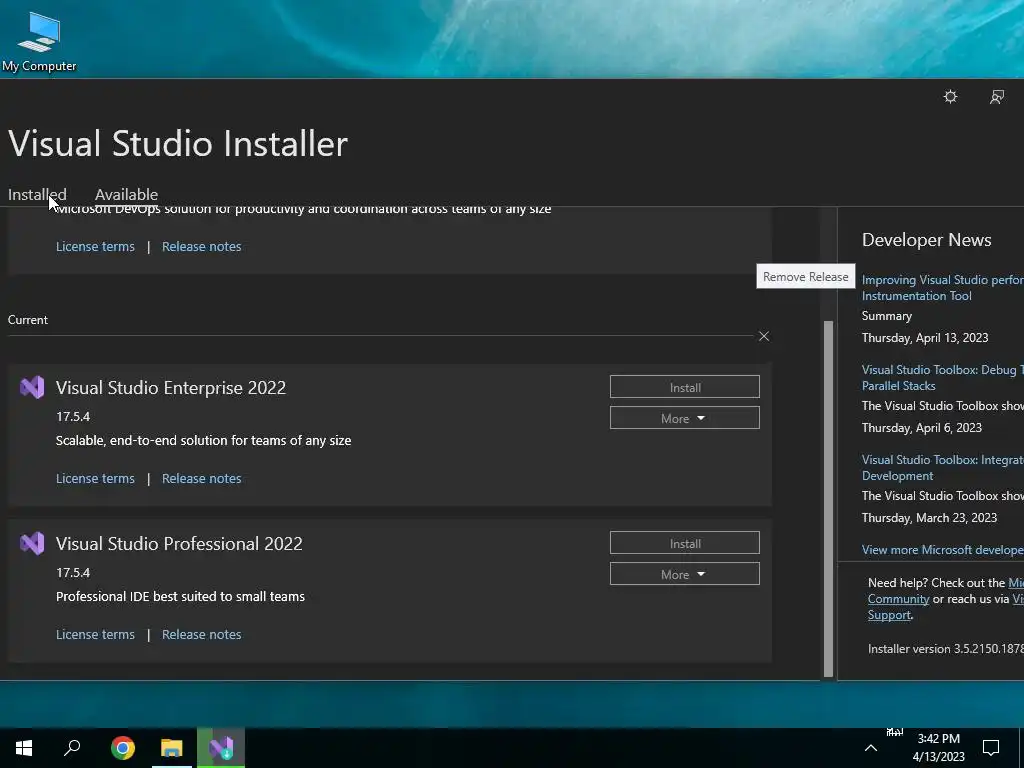Open File Explorer from the taskbar
1024x768 pixels.
(172, 748)
